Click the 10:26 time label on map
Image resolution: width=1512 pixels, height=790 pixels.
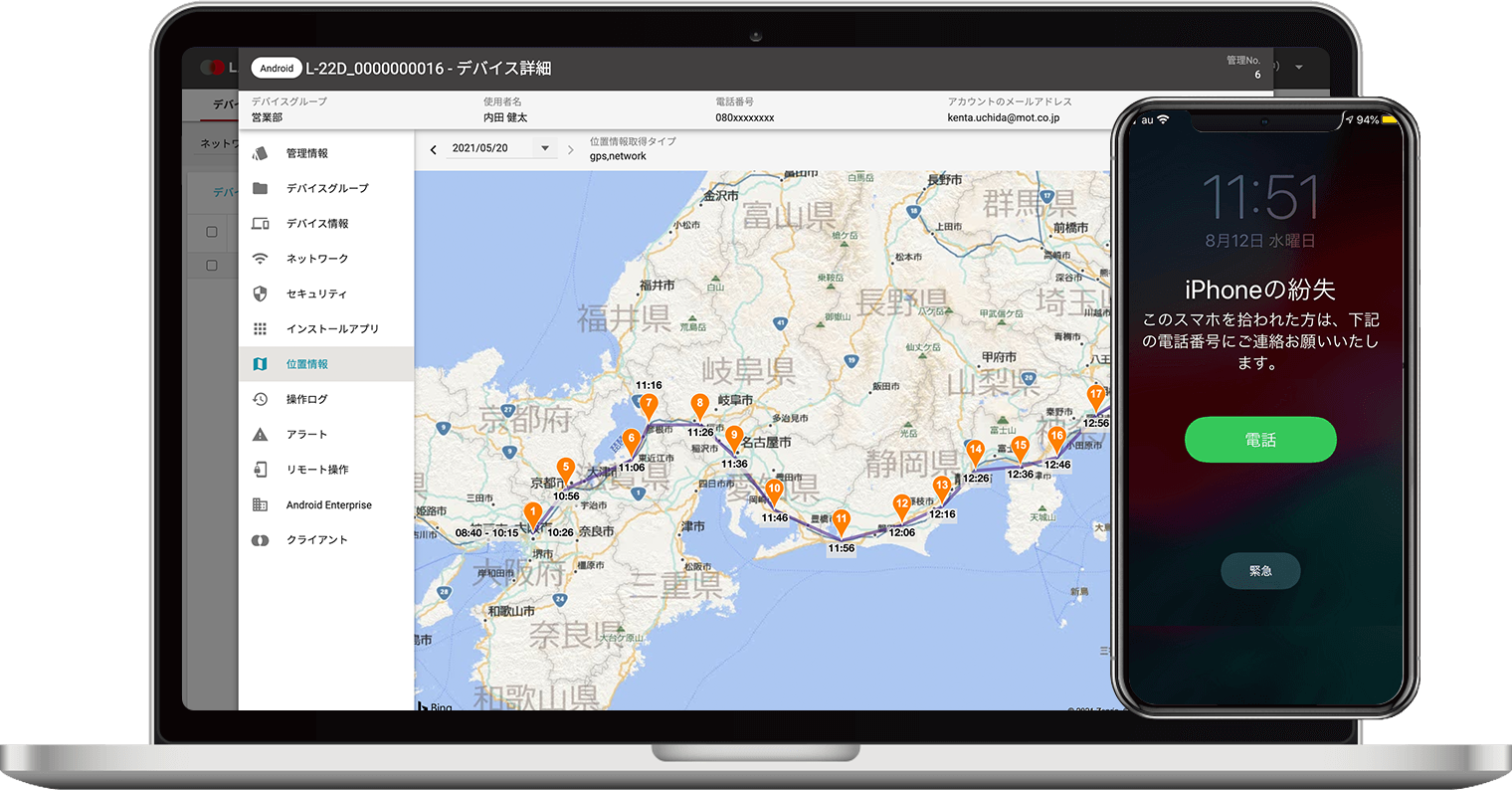[x=560, y=532]
